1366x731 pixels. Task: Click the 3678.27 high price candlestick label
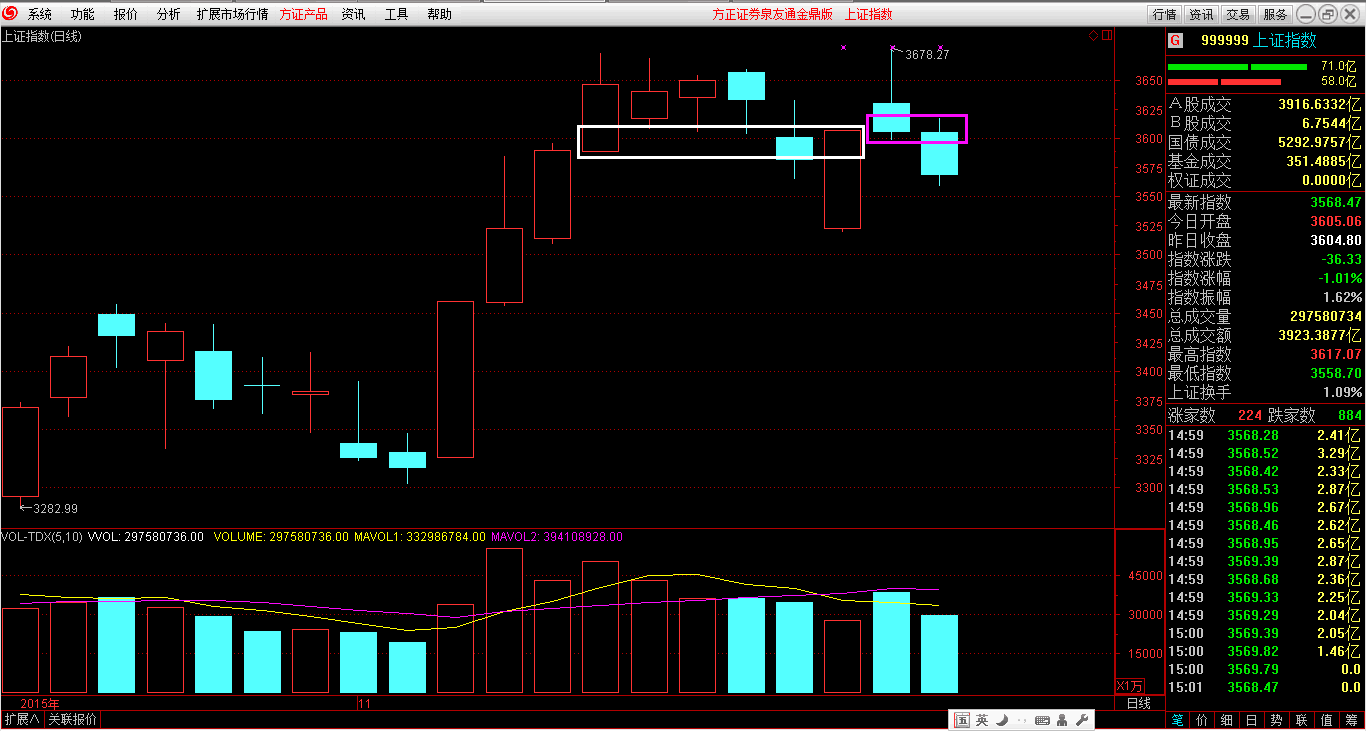926,55
